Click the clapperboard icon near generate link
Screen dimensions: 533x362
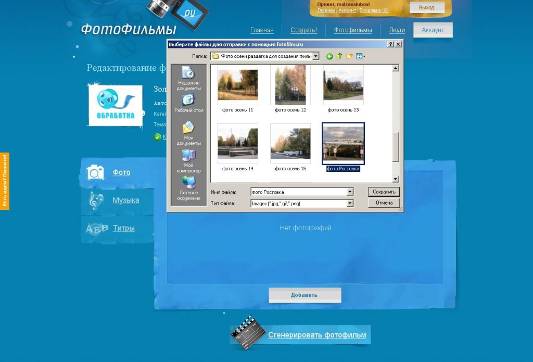tap(248, 333)
